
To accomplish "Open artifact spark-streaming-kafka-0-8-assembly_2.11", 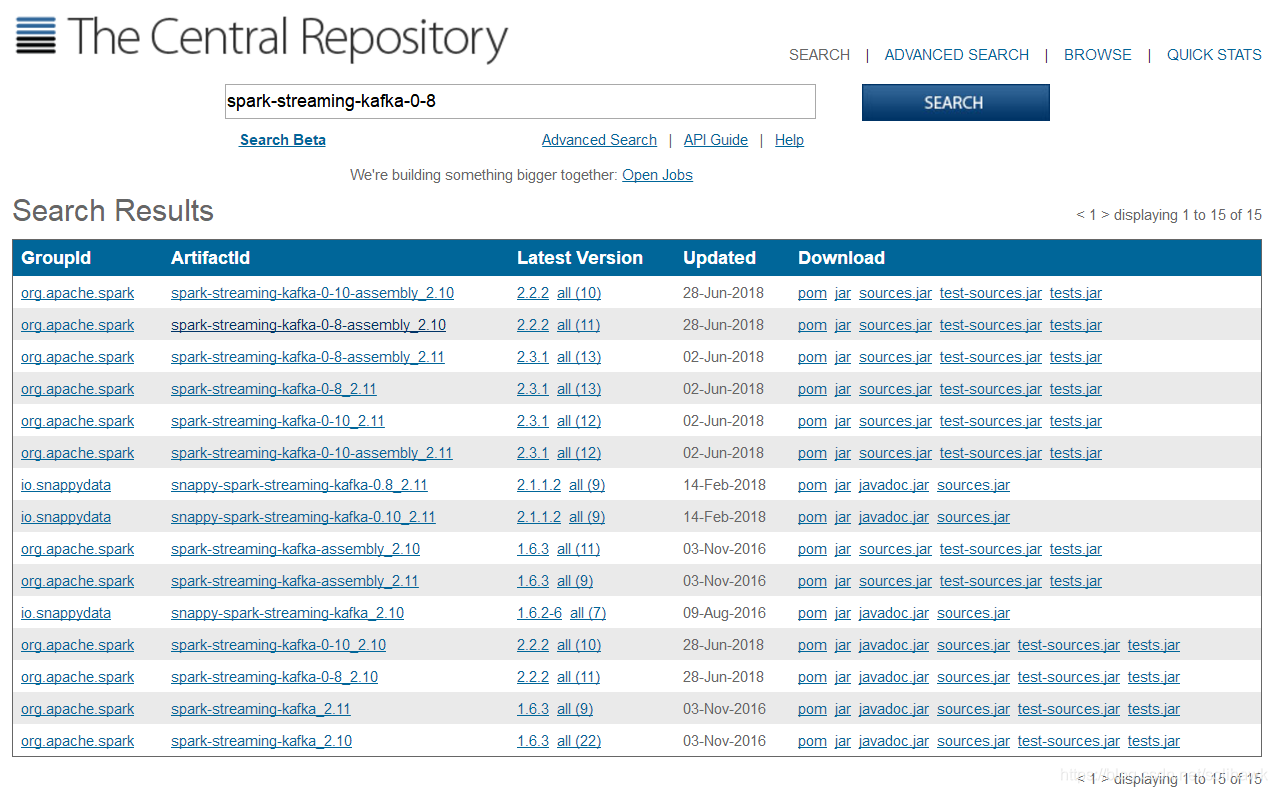I will tap(307, 357).
